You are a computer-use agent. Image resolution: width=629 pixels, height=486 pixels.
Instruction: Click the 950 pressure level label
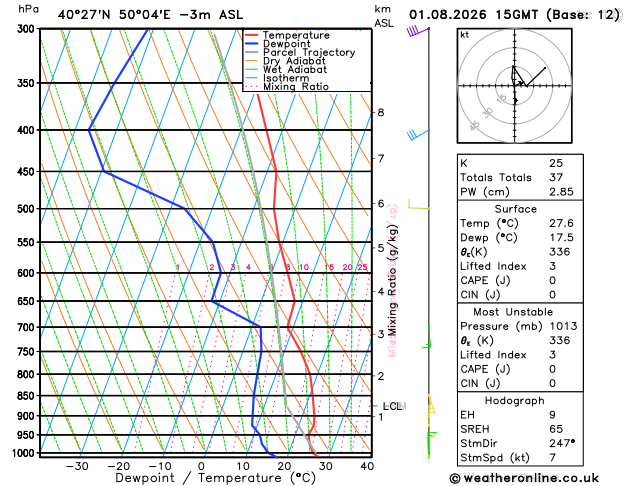pyautogui.click(x=28, y=435)
